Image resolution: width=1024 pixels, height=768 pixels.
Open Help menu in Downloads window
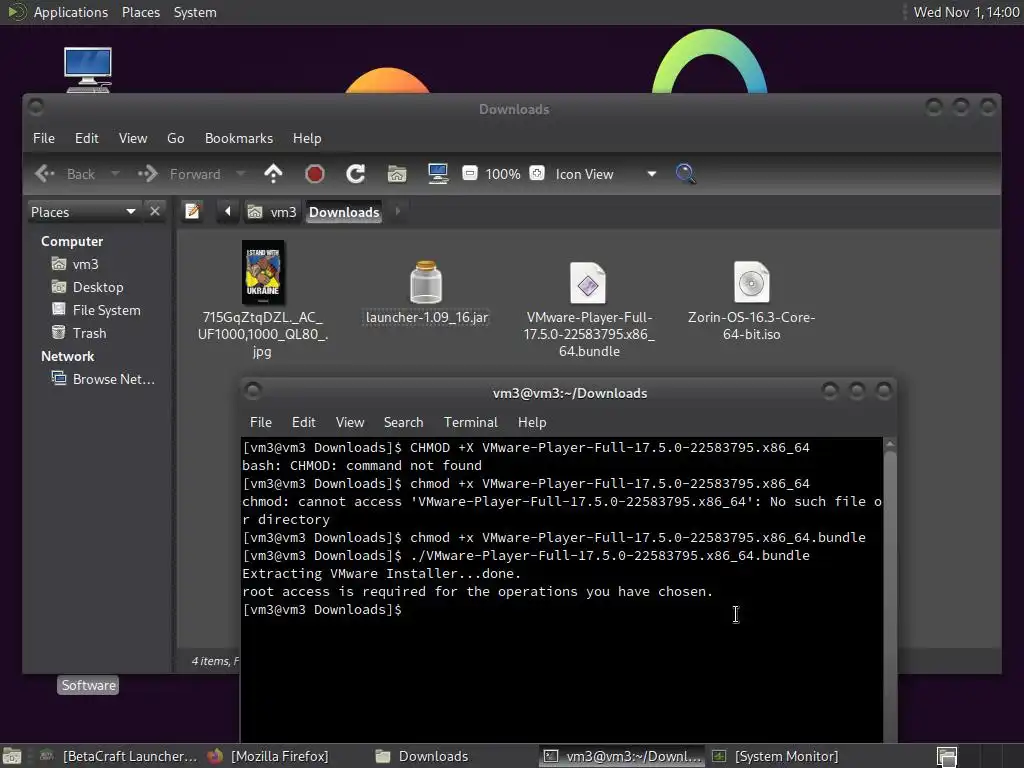pyautogui.click(x=306, y=138)
